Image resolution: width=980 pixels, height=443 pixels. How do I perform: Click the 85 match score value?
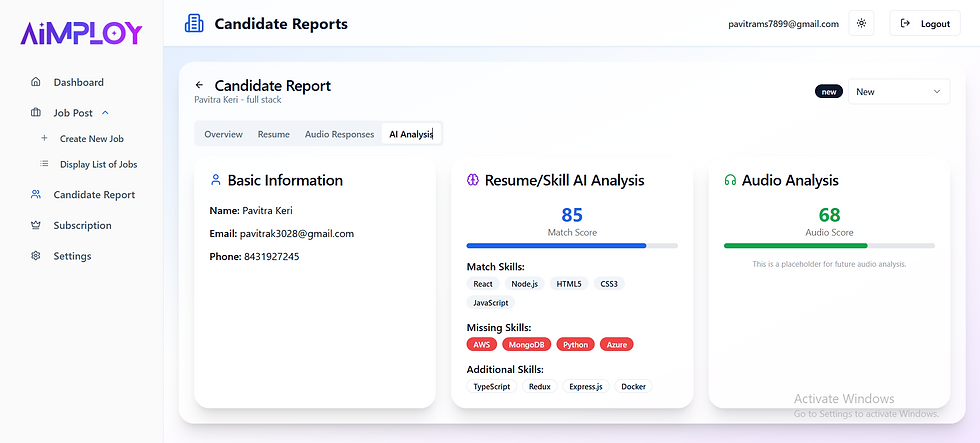click(x=572, y=215)
